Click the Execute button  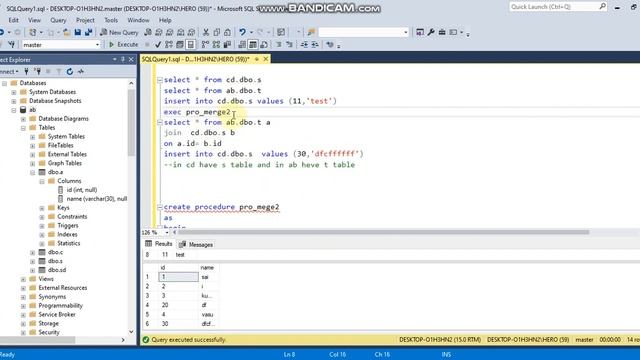coord(123,44)
